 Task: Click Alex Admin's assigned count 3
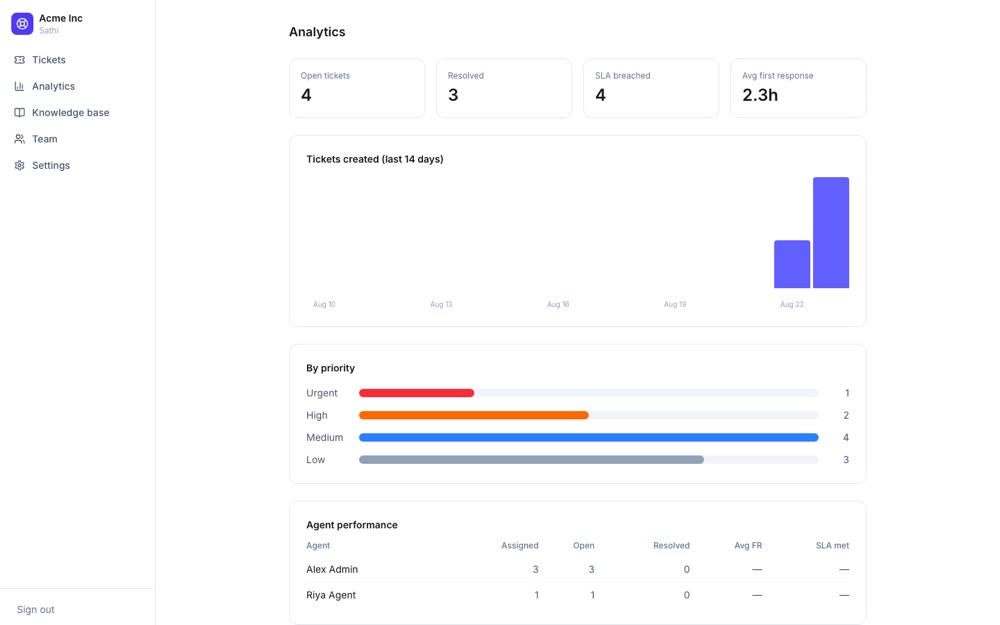coord(536,570)
